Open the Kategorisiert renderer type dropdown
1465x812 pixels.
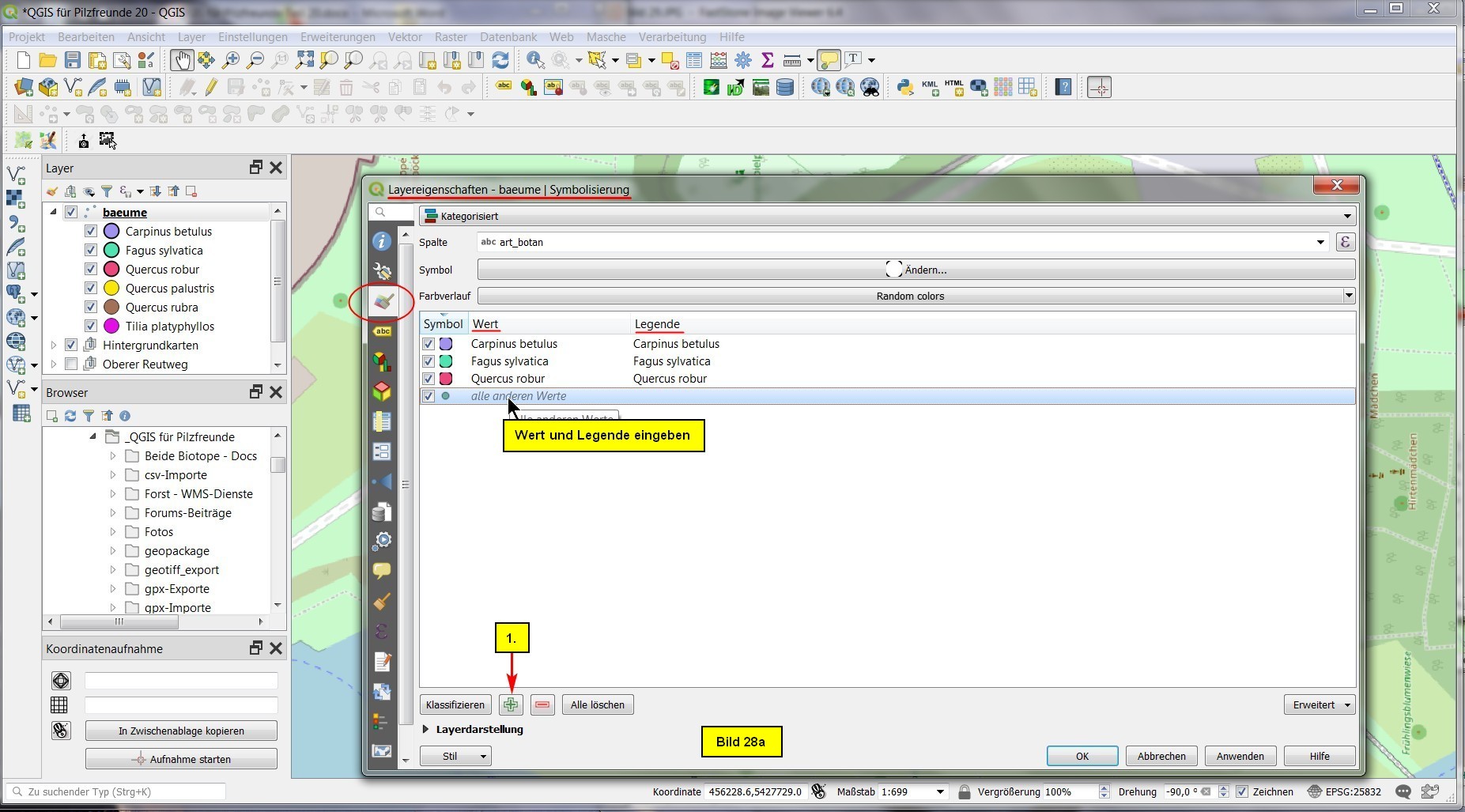click(886, 216)
